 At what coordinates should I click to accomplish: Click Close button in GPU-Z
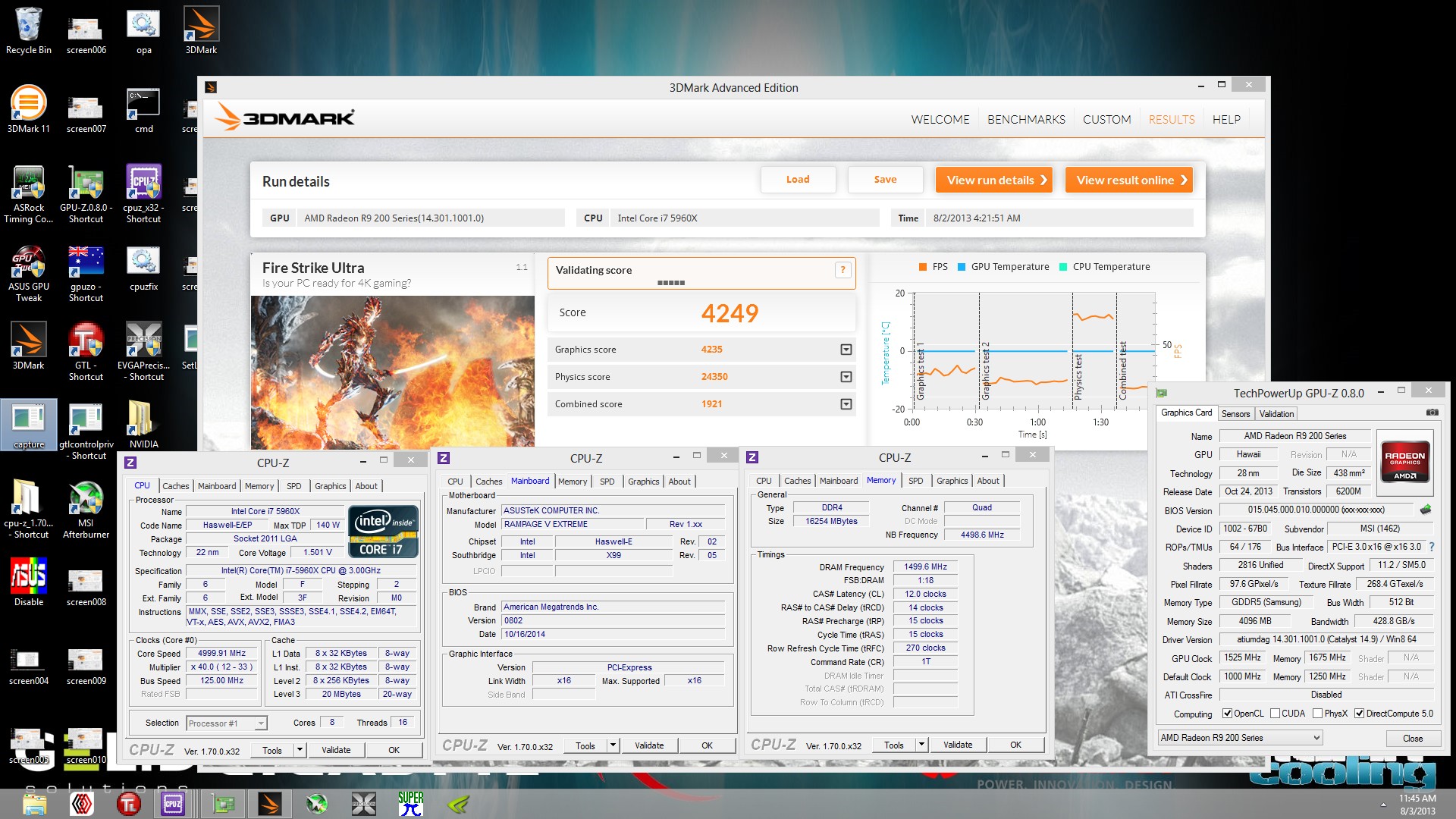[x=1412, y=739]
